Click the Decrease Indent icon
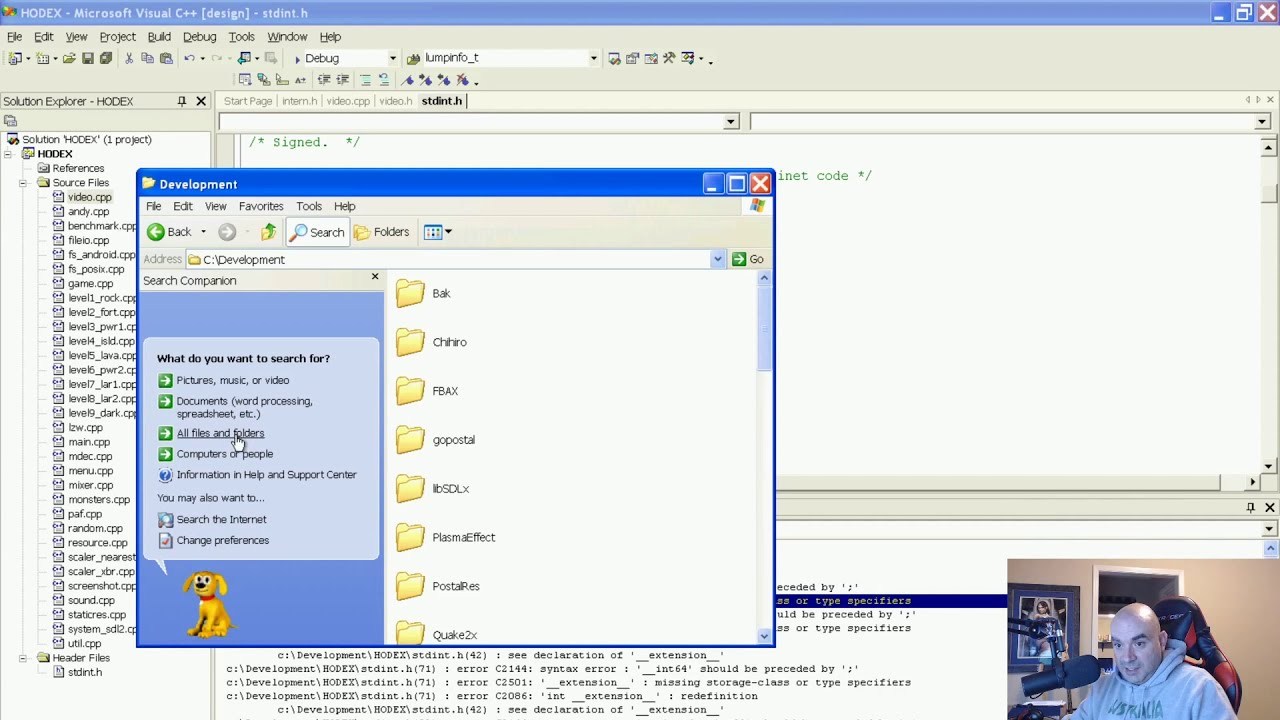This screenshot has height=720, width=1280. (323, 80)
